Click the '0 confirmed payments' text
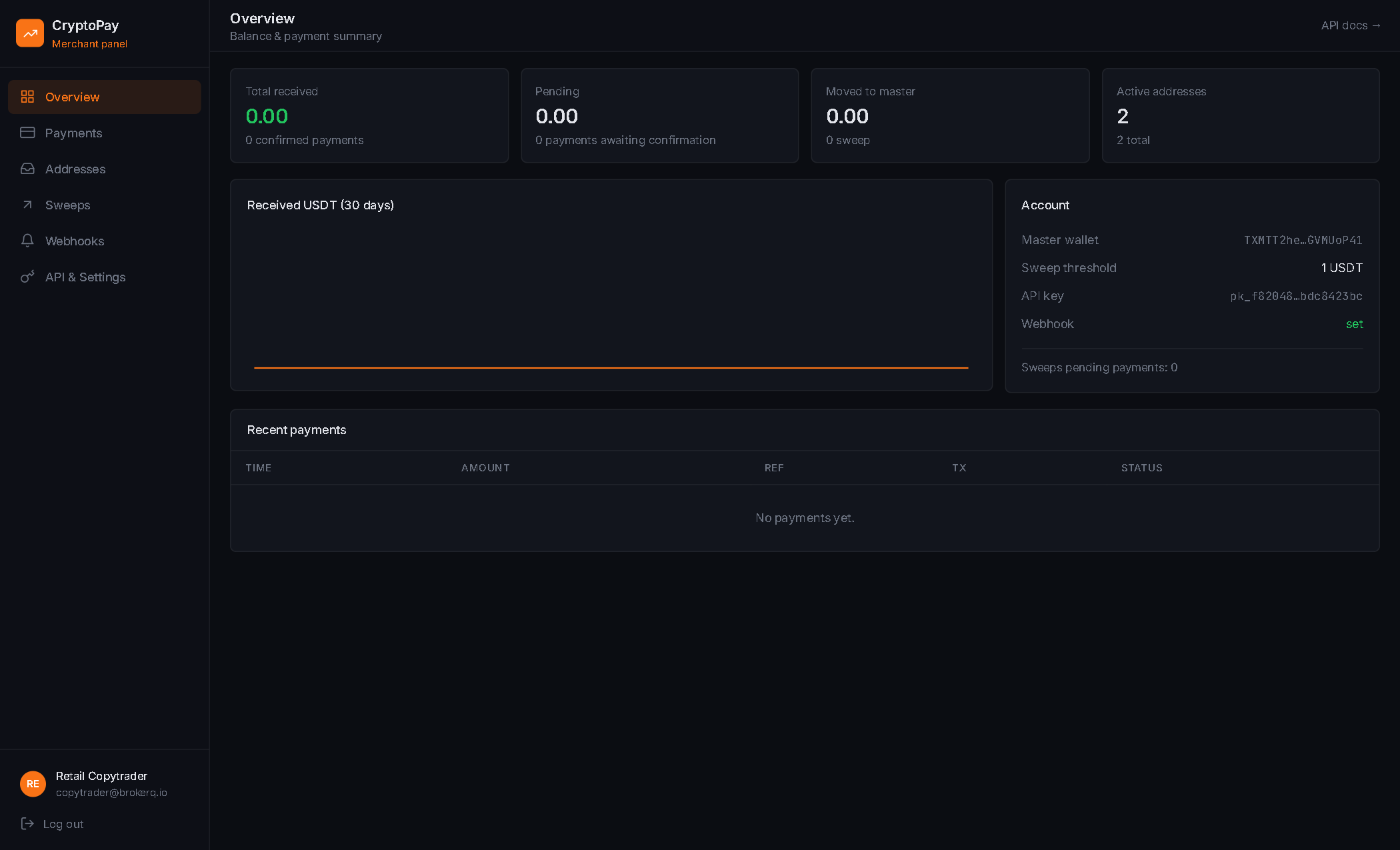The image size is (1400, 850). tap(305, 140)
